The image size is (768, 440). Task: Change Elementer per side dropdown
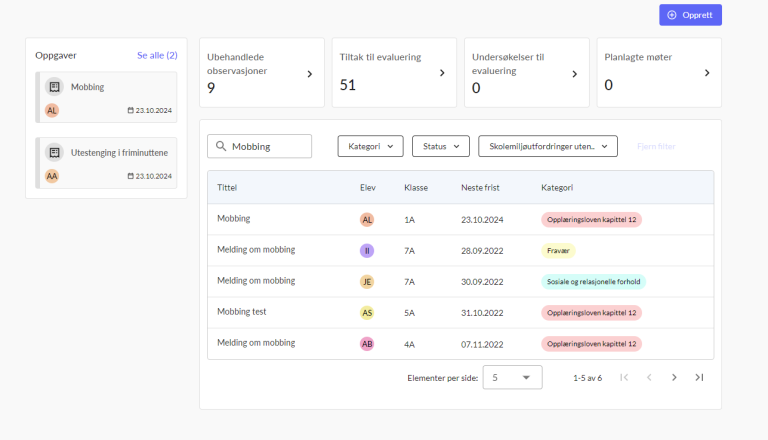(512, 377)
